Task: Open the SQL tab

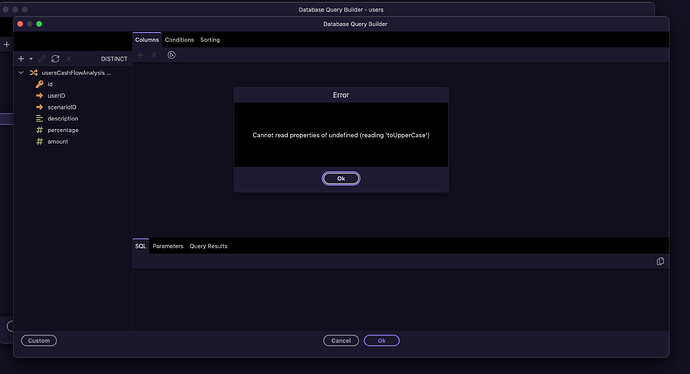Action: pos(140,246)
